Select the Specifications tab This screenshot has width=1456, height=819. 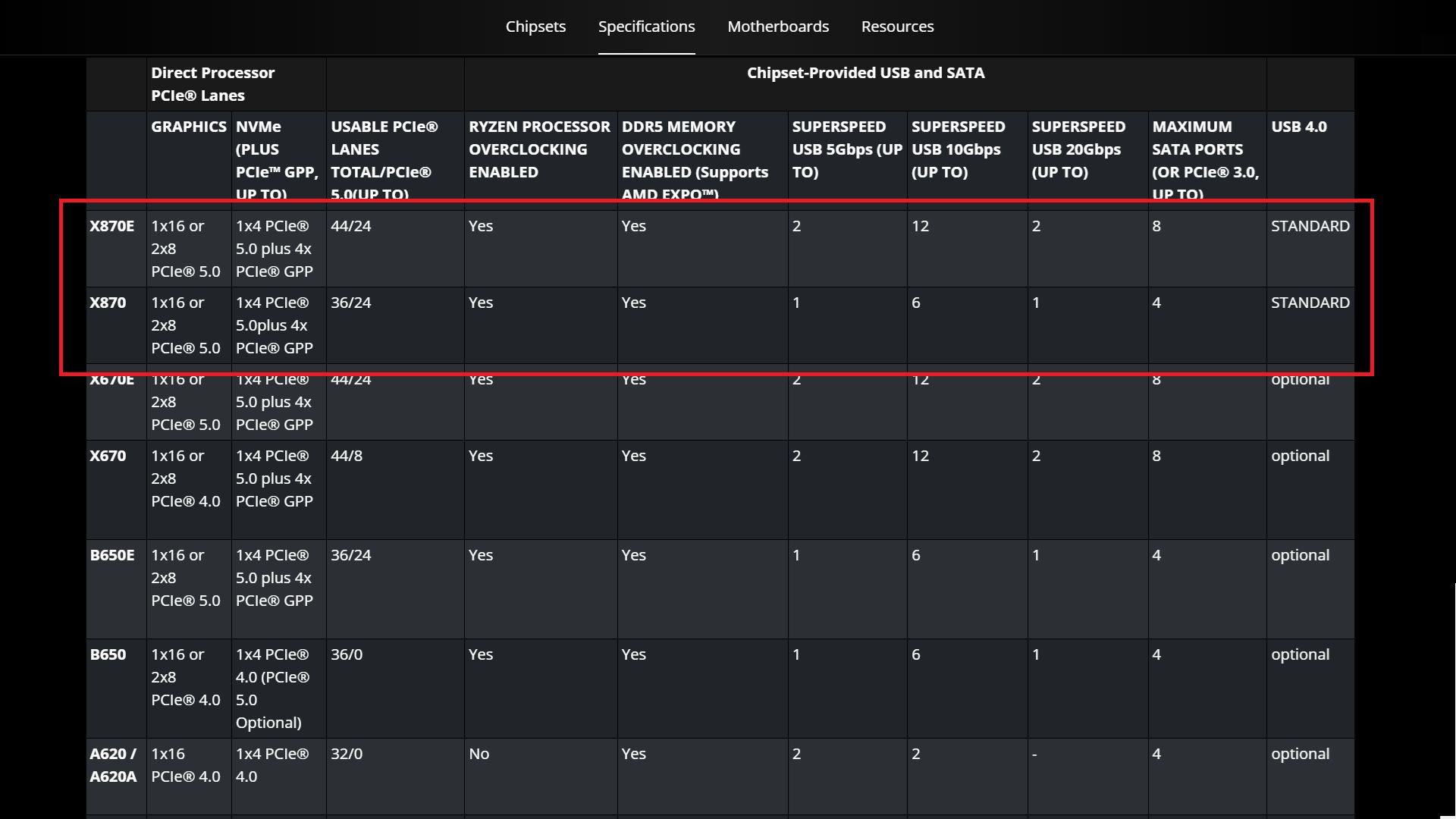click(x=646, y=27)
